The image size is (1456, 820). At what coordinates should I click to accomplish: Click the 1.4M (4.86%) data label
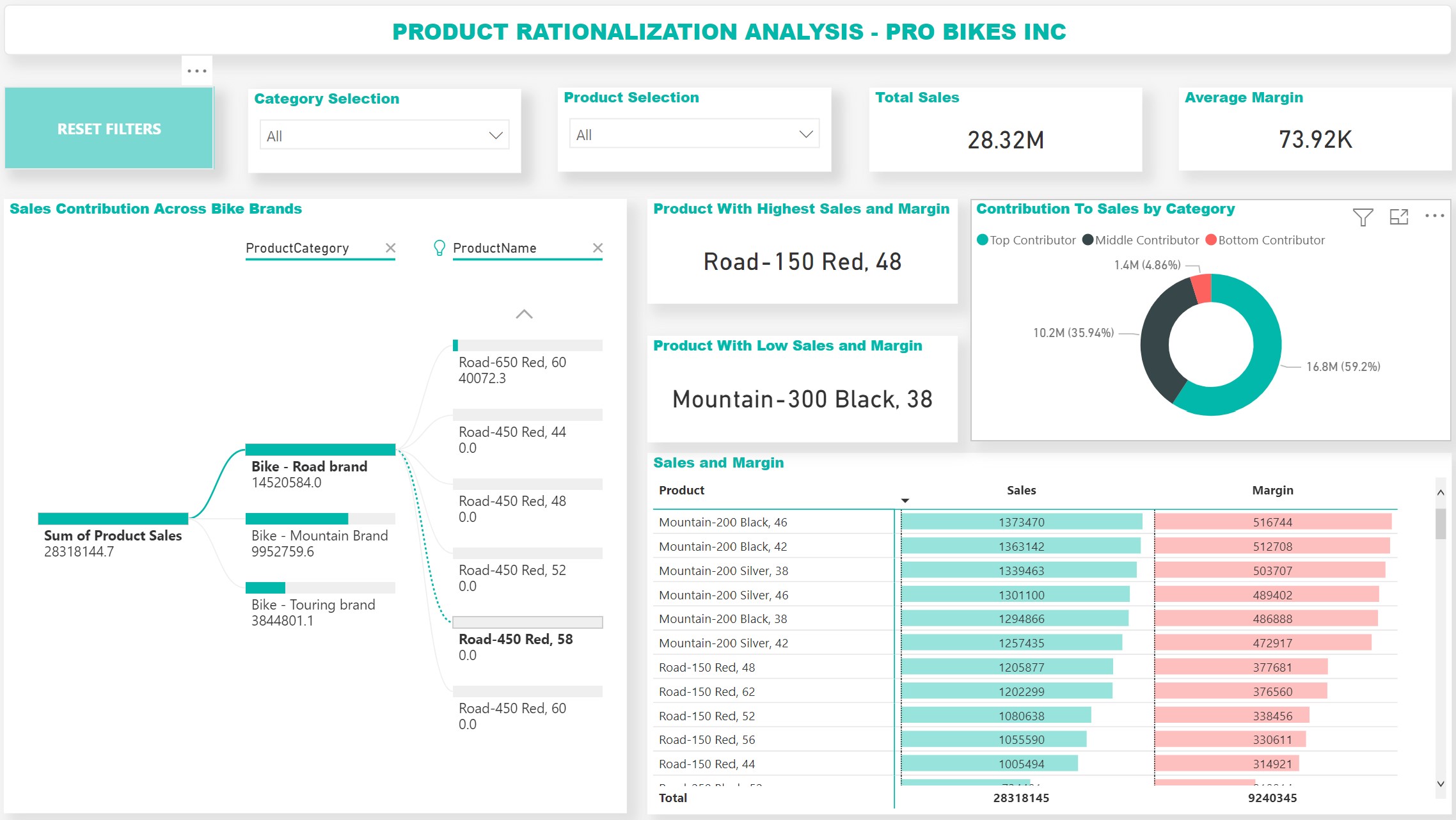tap(1147, 265)
